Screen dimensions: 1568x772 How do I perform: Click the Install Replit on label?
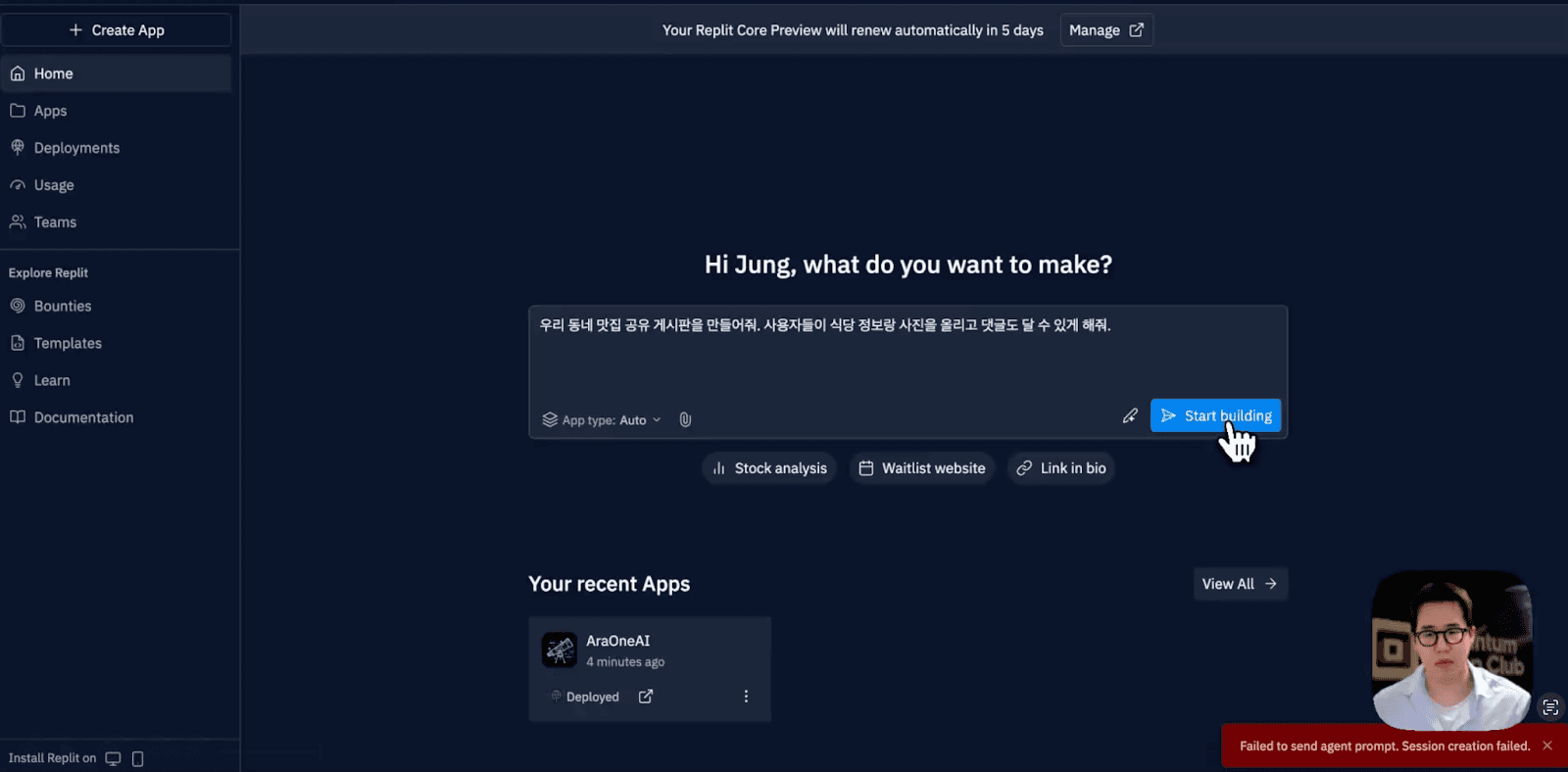point(53,758)
